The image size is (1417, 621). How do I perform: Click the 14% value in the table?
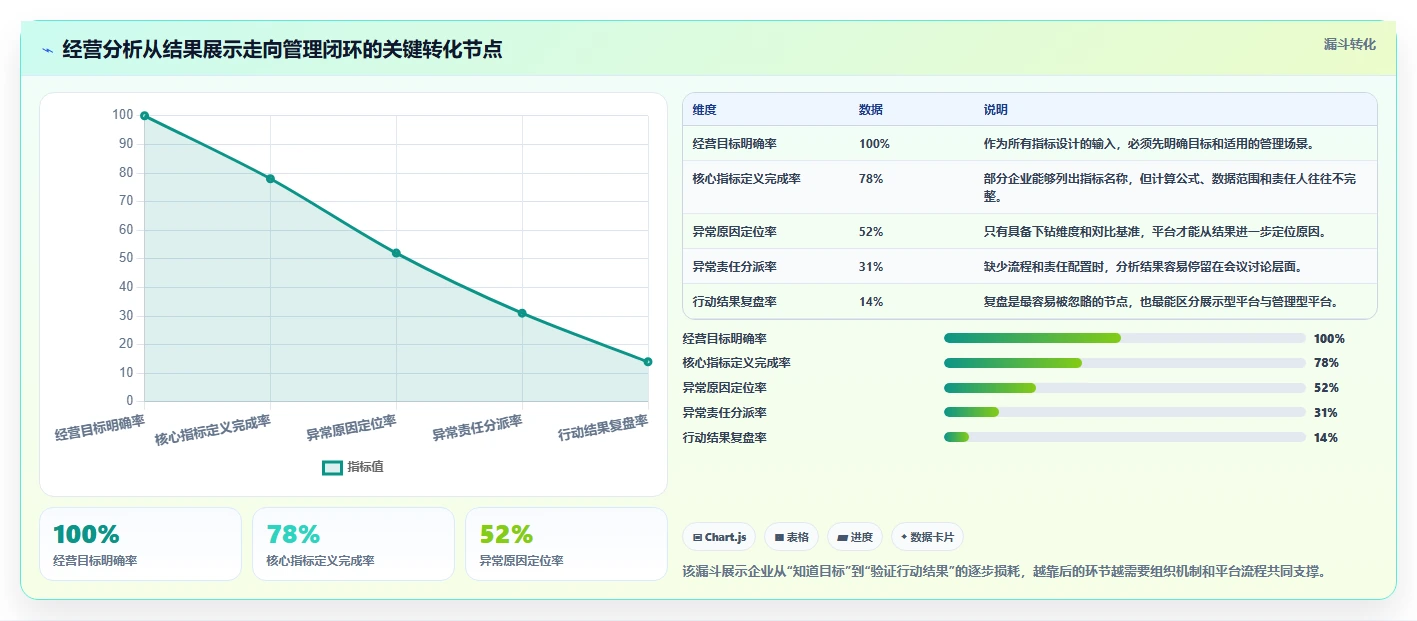pos(871,302)
